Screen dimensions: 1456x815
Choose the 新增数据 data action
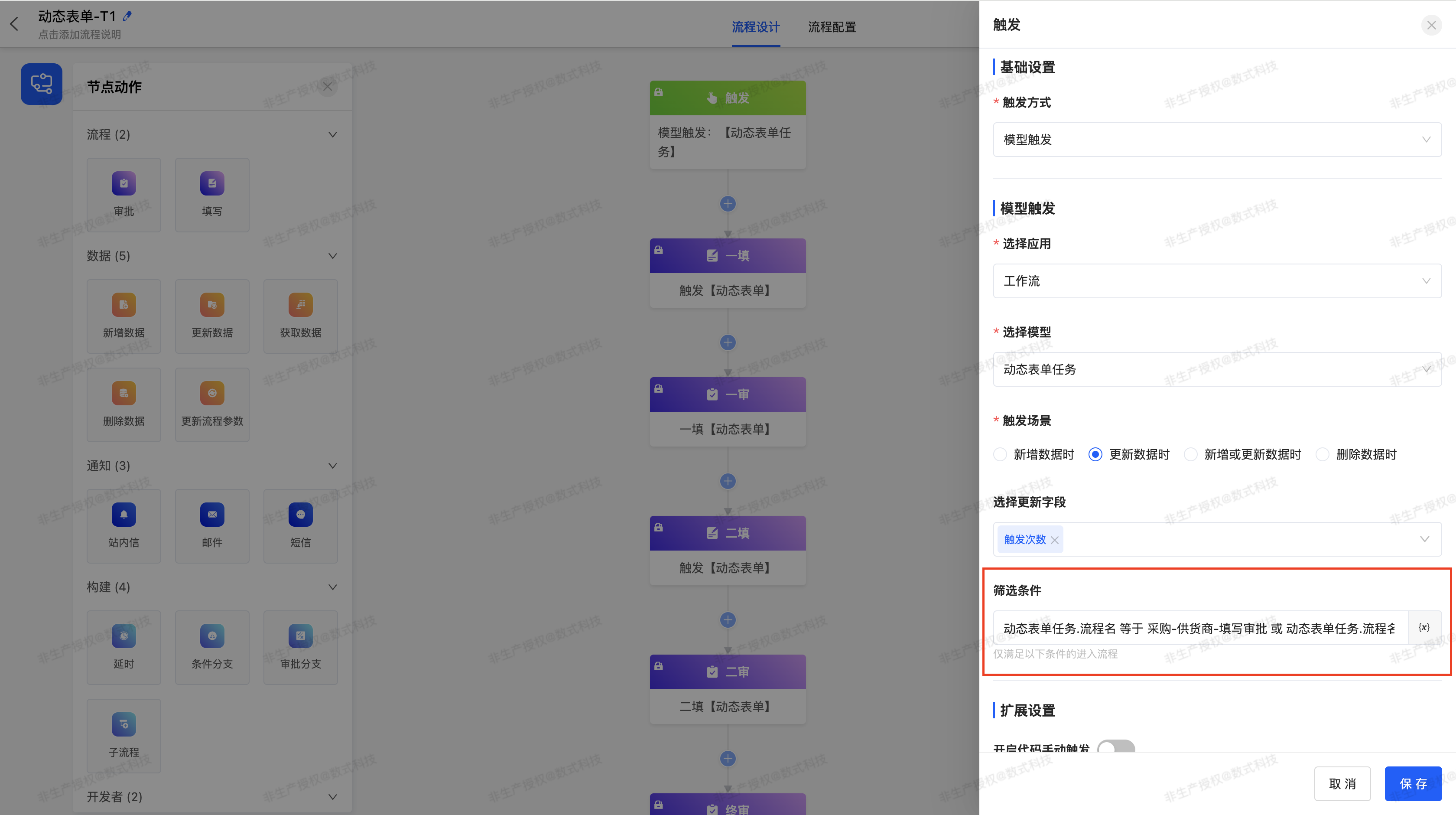pos(123,316)
